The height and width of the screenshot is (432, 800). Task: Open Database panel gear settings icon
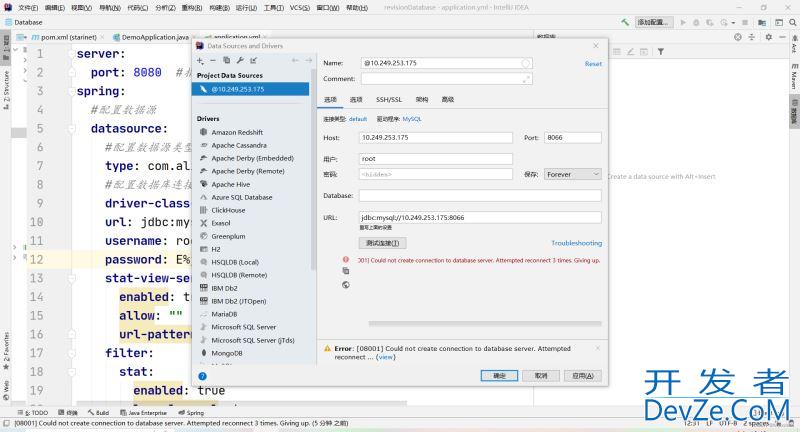coord(769,37)
